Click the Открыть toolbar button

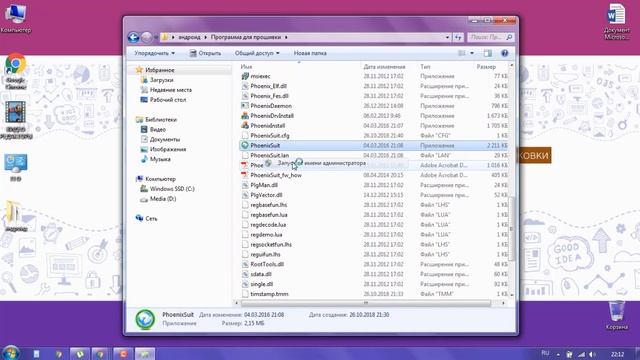coord(205,53)
